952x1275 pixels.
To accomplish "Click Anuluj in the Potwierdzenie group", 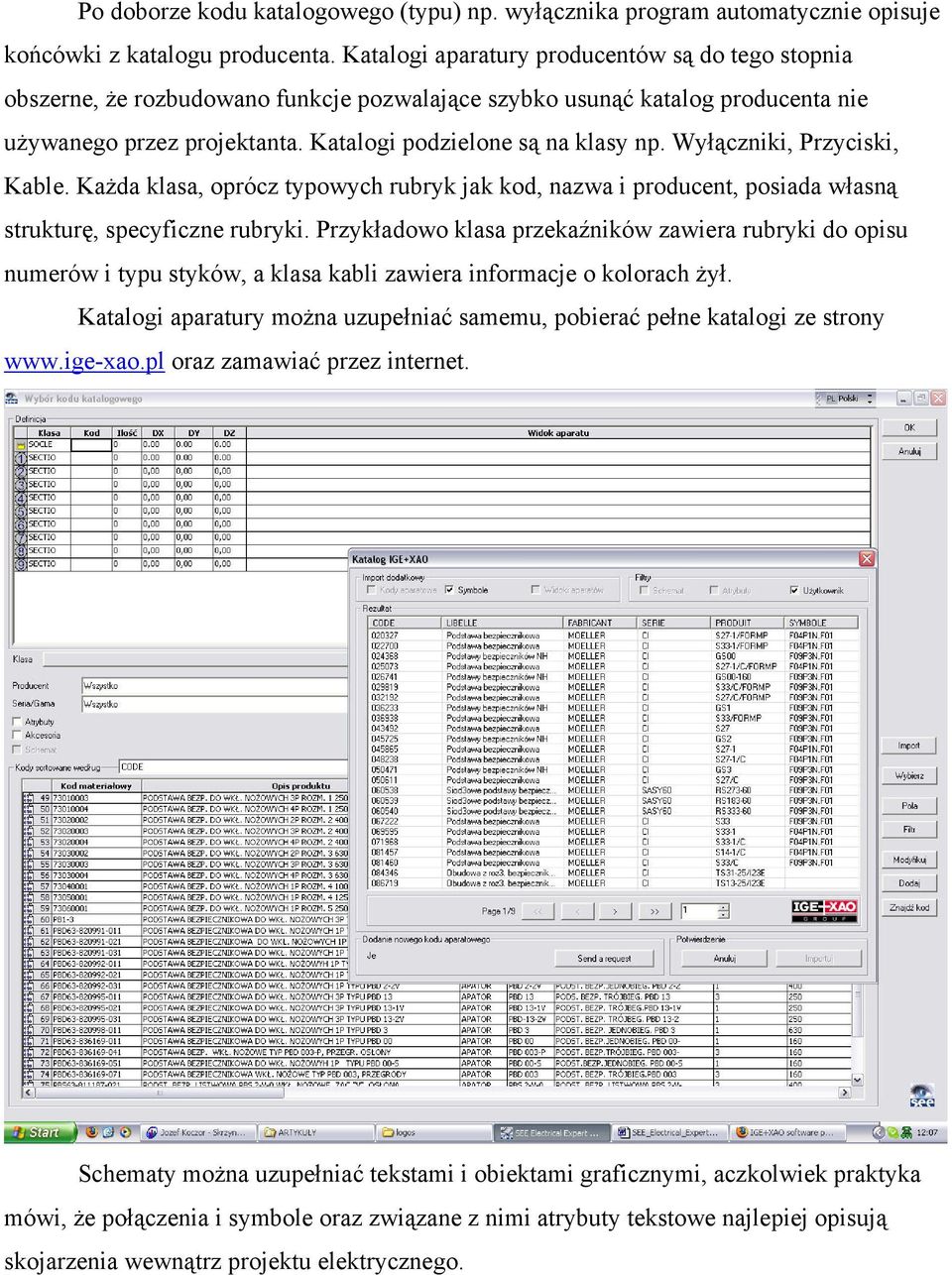I will coord(725,959).
